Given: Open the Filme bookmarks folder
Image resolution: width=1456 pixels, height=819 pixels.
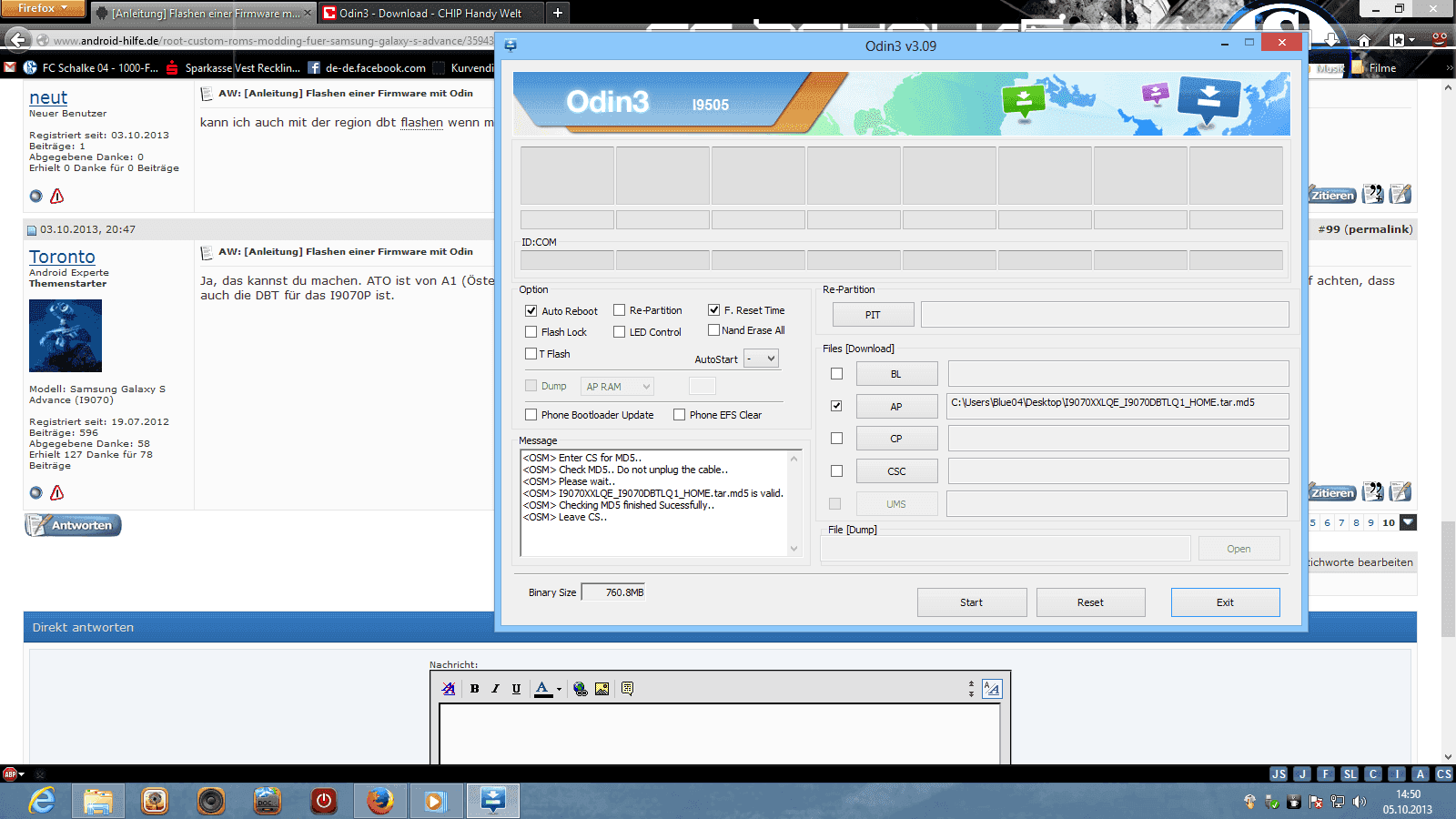Looking at the screenshot, I should pyautogui.click(x=1375, y=68).
